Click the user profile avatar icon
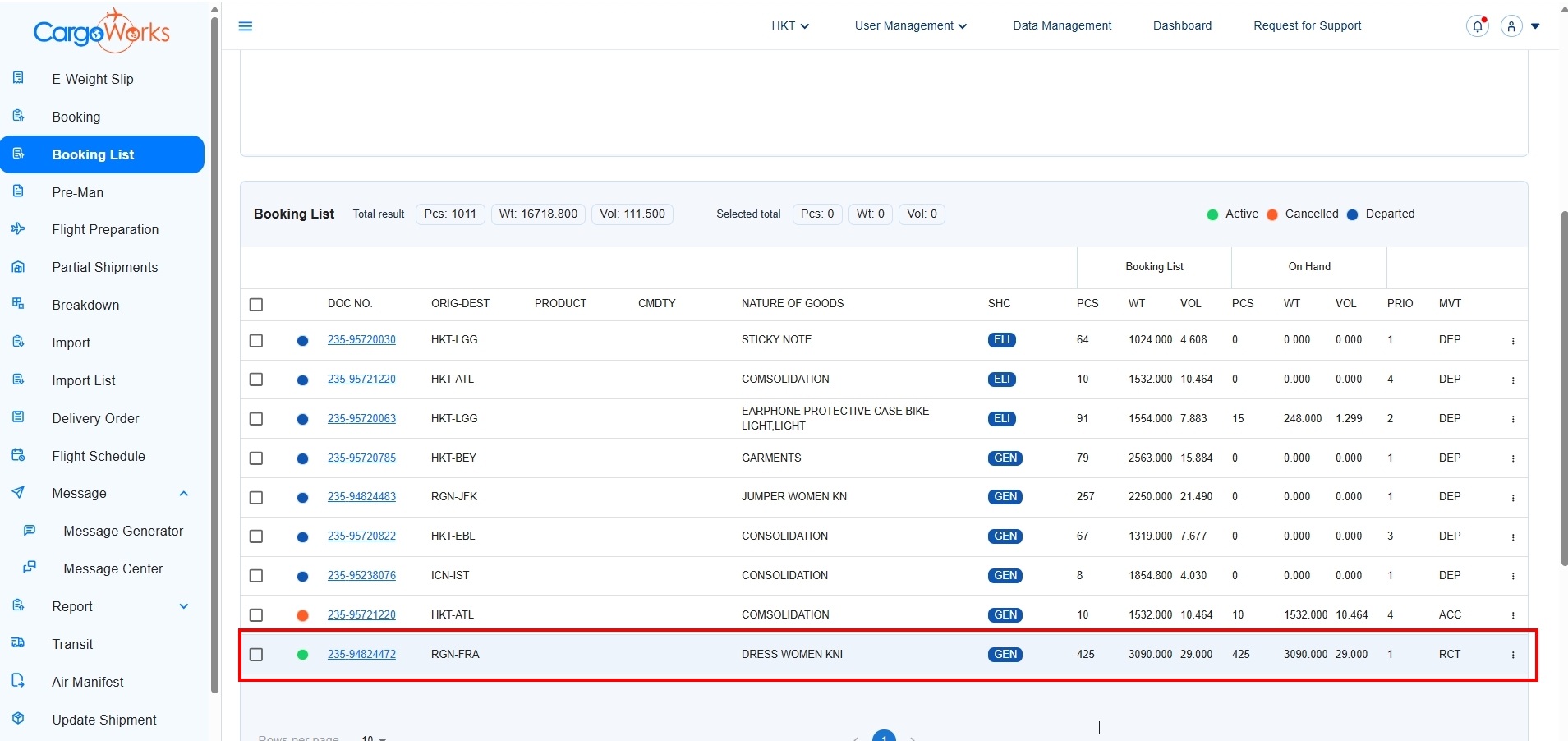Image resolution: width=1568 pixels, height=741 pixels. [x=1511, y=26]
